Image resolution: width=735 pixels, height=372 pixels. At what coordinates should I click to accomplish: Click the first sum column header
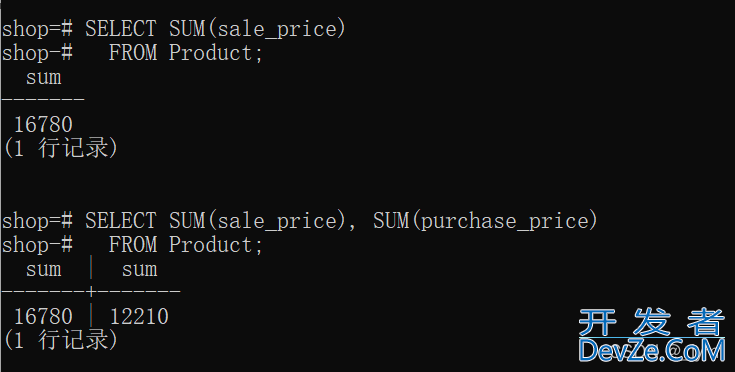tap(44, 77)
